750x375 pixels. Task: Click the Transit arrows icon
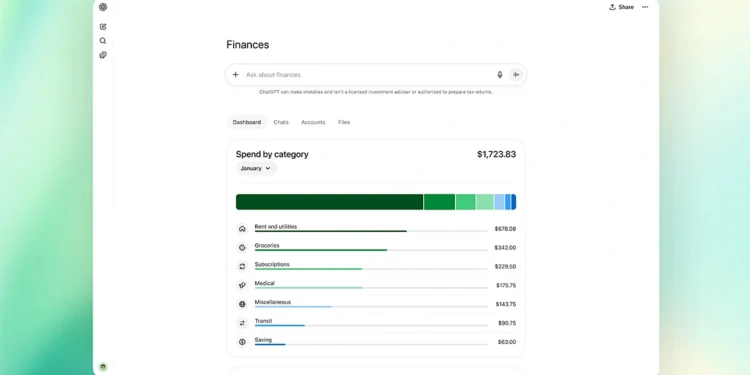[242, 323]
